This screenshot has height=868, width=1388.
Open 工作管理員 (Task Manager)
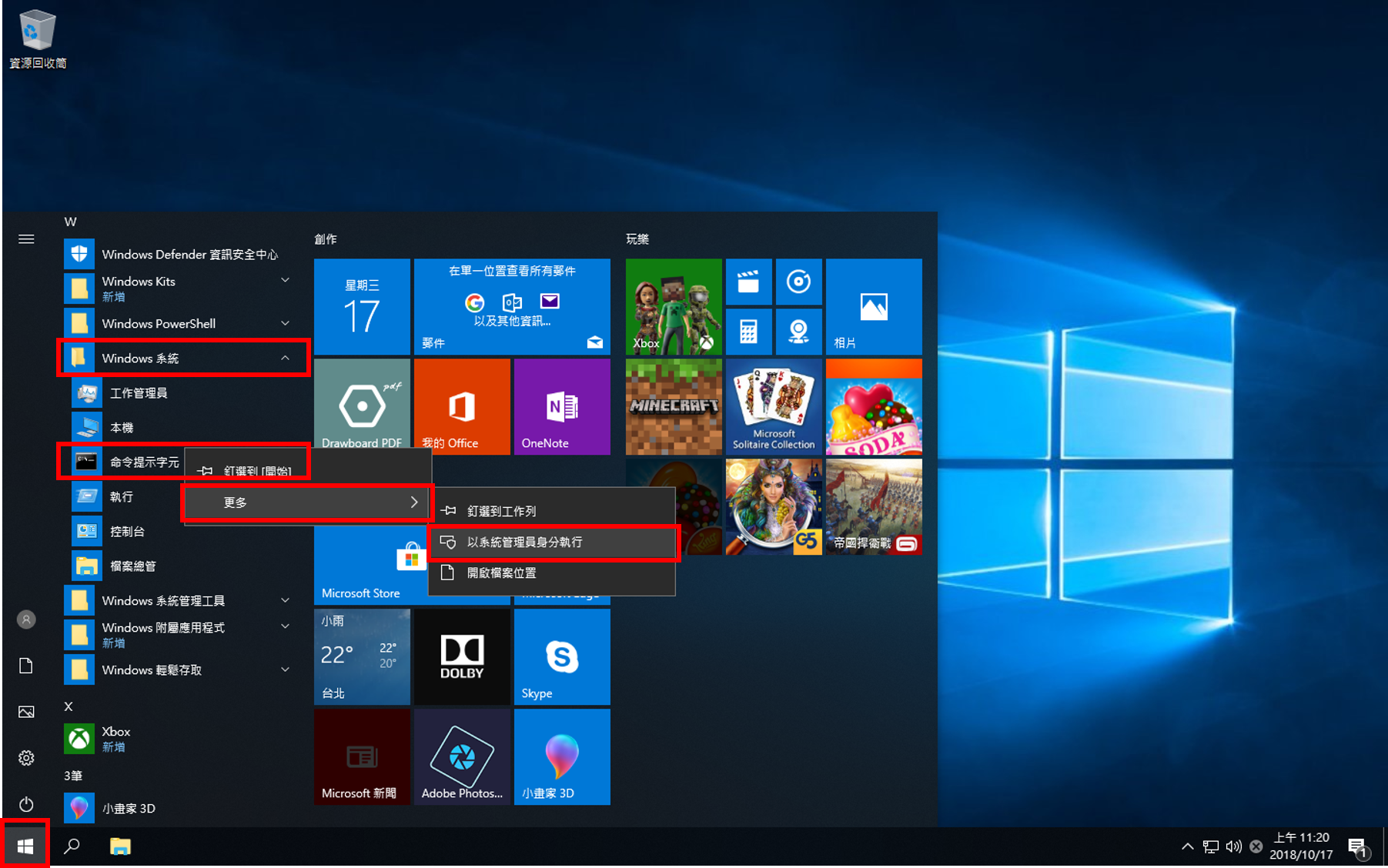click(x=181, y=392)
